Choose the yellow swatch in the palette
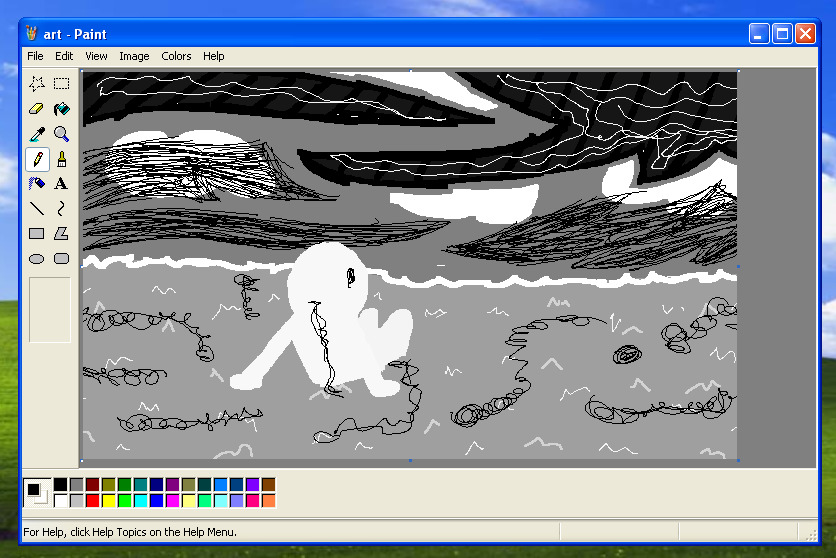Viewport: 836px width, 558px height. pos(109,500)
